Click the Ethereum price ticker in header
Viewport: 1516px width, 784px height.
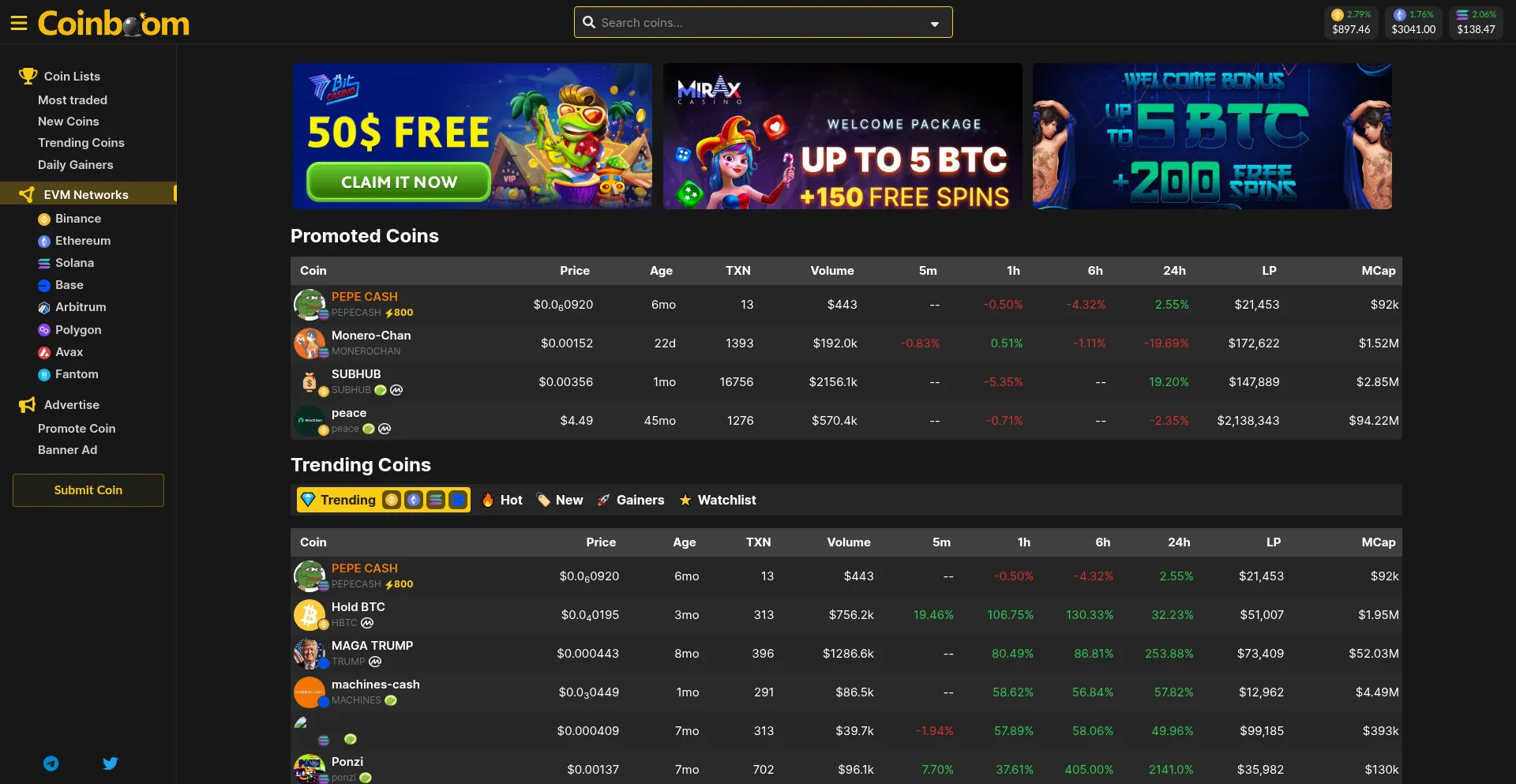point(1413,22)
